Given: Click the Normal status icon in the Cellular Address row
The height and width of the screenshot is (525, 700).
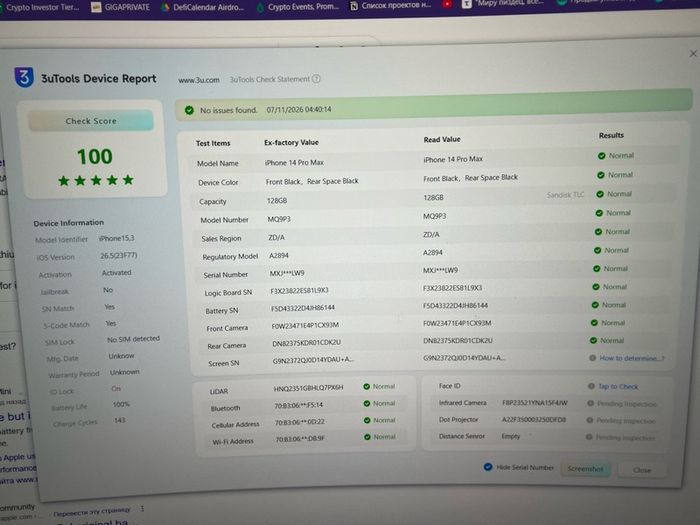Looking at the screenshot, I should point(367,421).
